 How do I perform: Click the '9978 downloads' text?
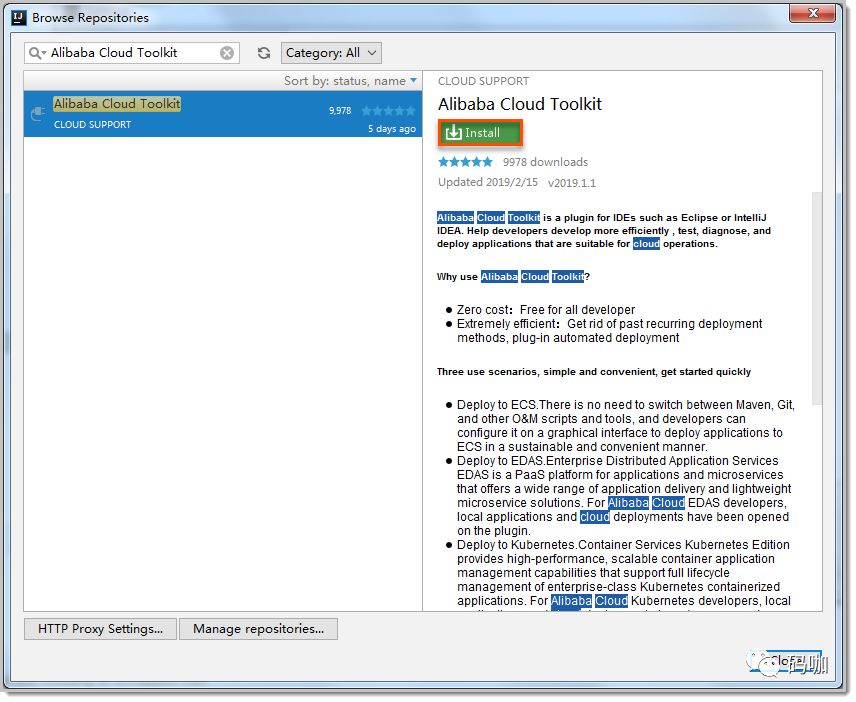pos(545,162)
